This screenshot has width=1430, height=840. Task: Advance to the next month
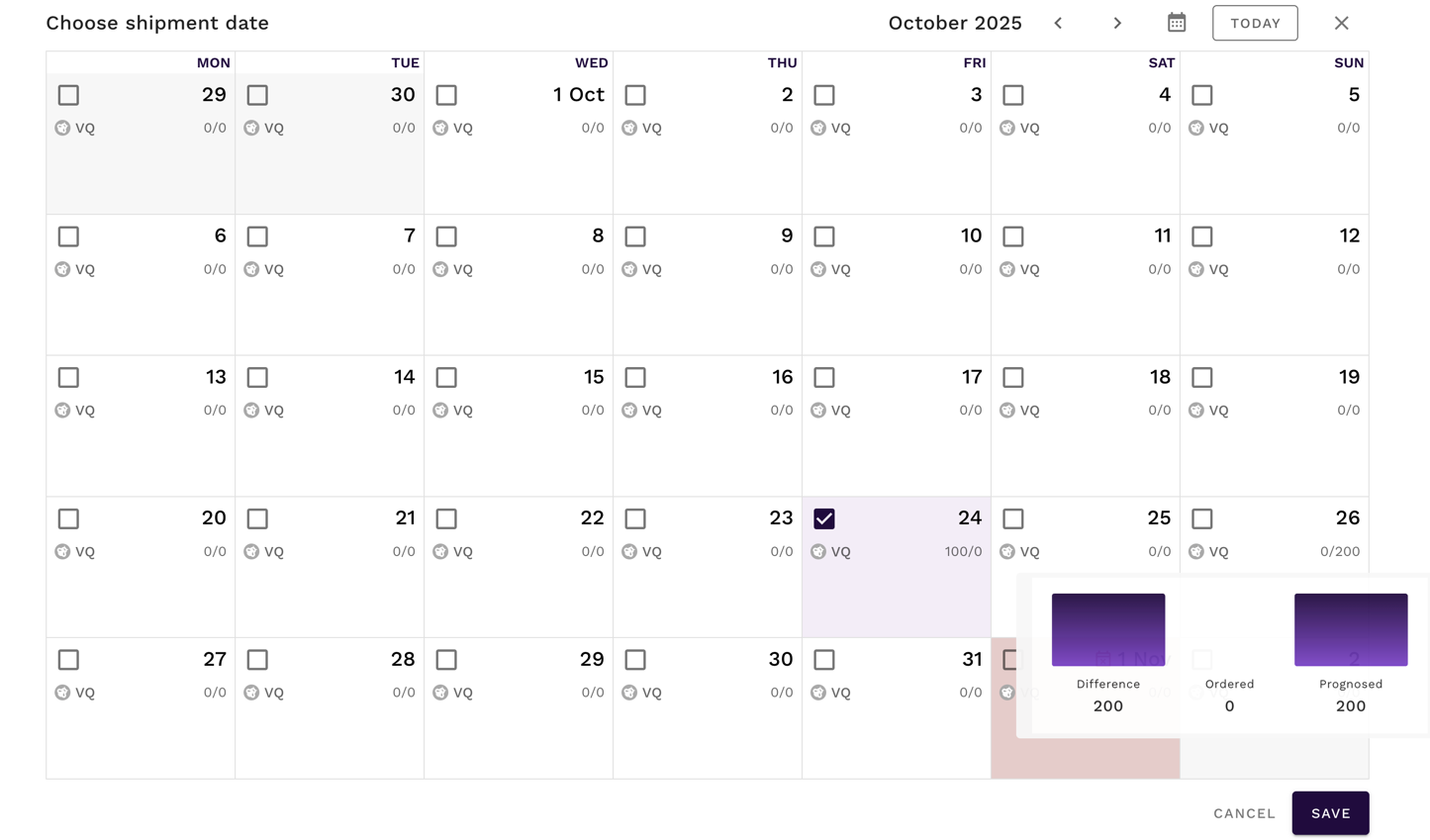pos(1117,23)
